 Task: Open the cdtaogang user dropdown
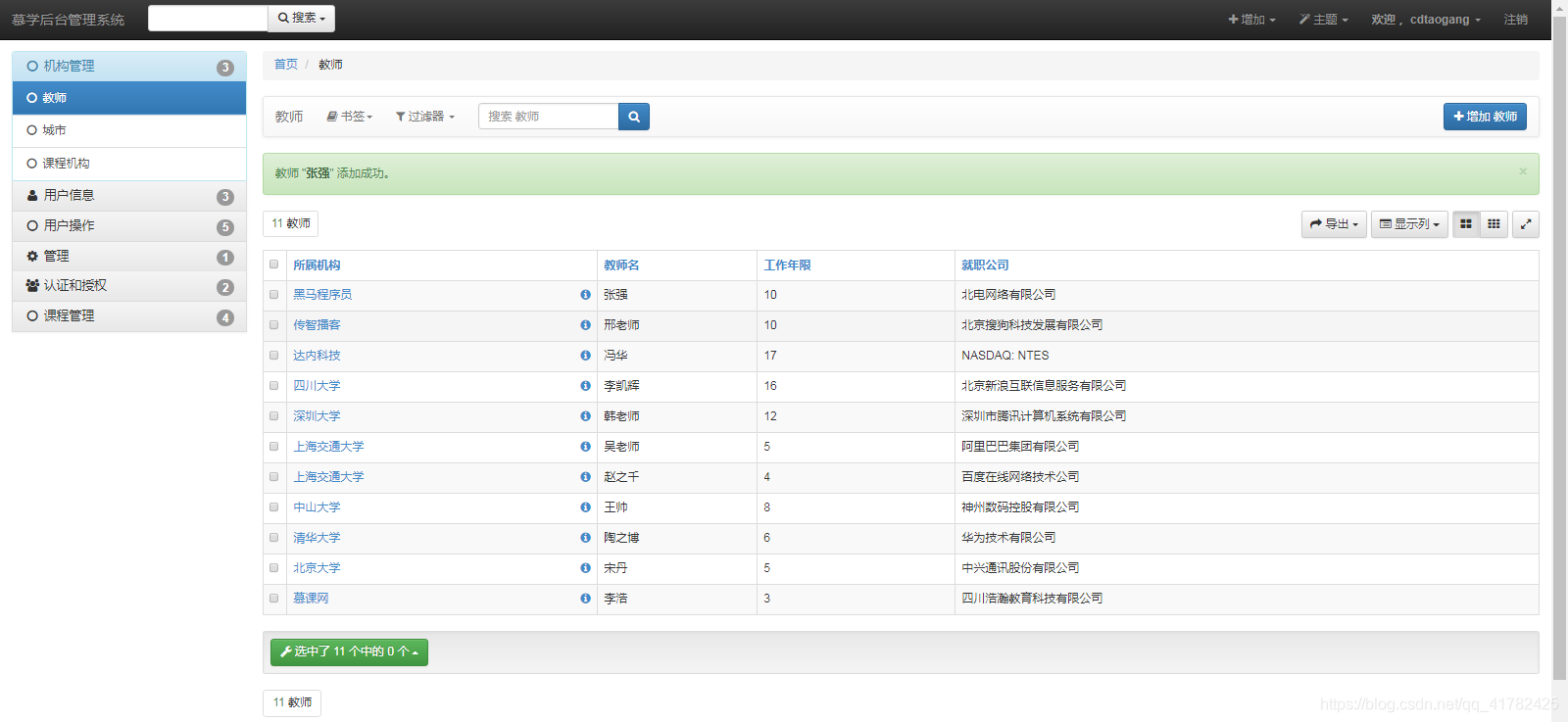pos(1426,20)
